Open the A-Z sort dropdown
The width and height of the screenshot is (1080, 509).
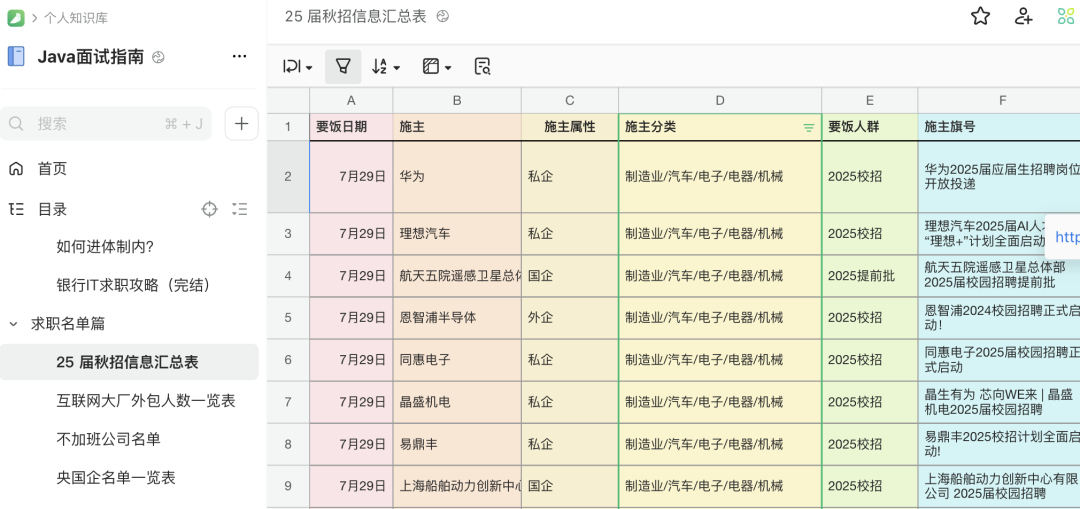click(x=386, y=67)
